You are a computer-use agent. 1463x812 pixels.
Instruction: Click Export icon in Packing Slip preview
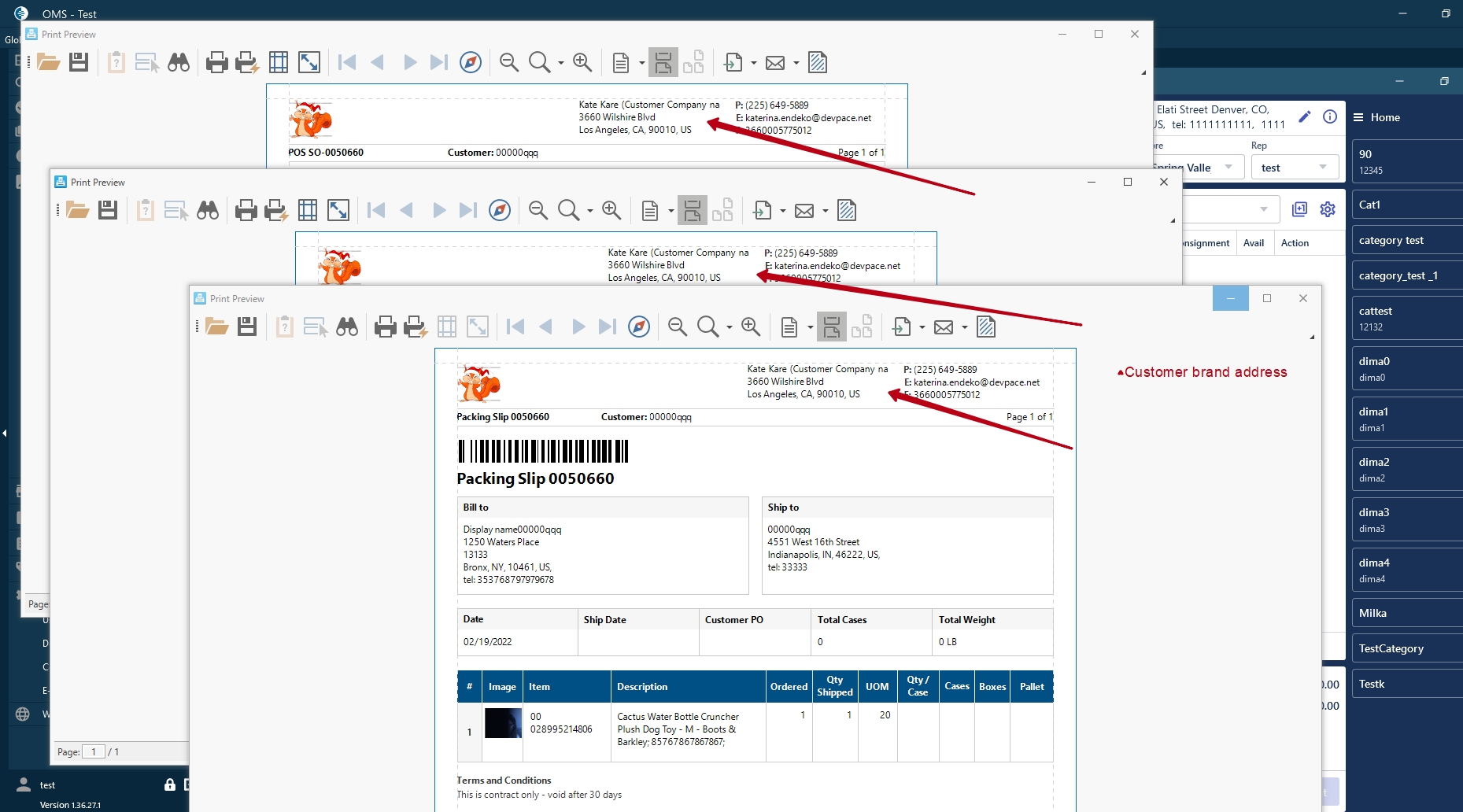[902, 327]
